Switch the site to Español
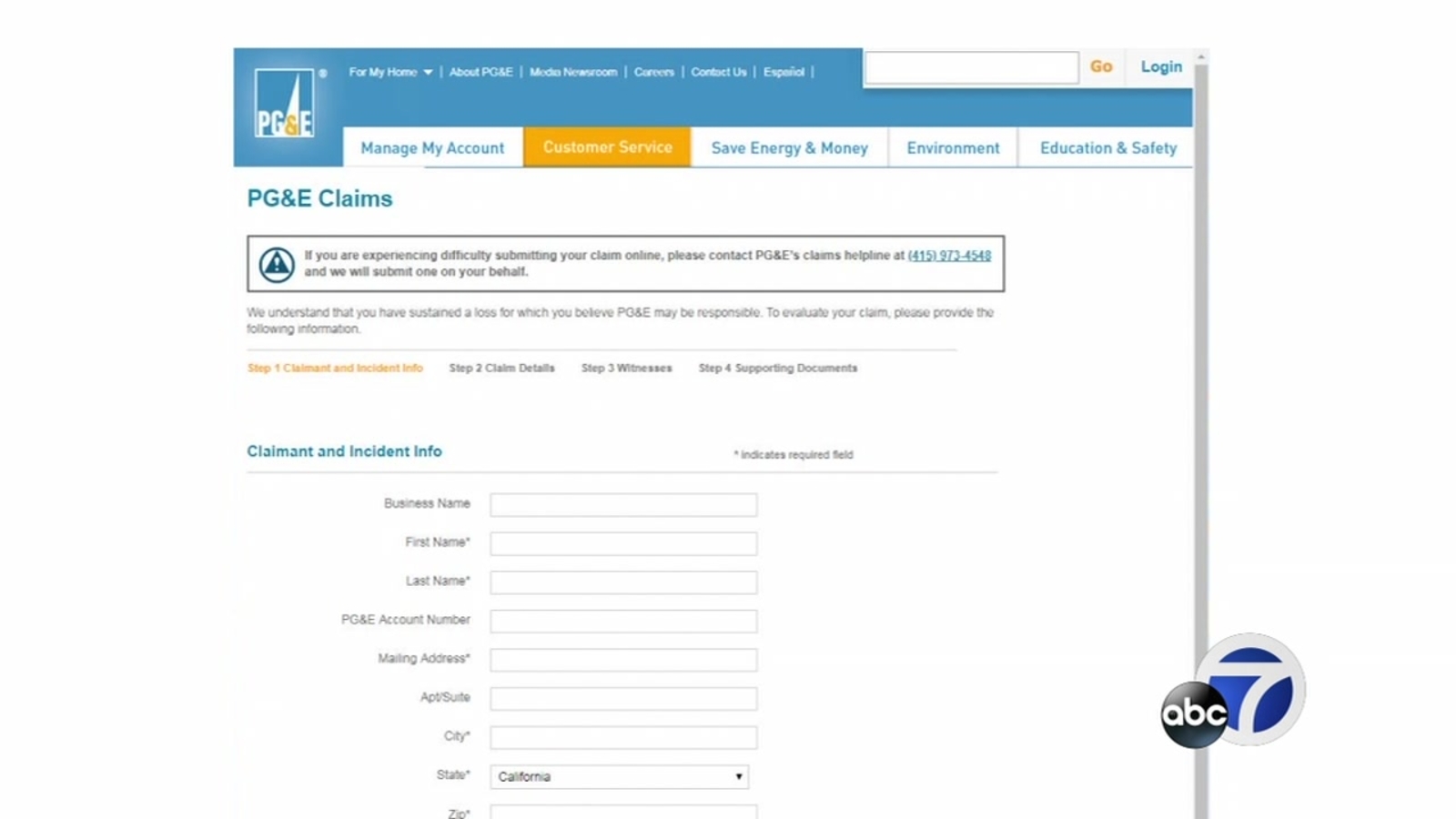This screenshot has height=819, width=1456. tap(784, 72)
